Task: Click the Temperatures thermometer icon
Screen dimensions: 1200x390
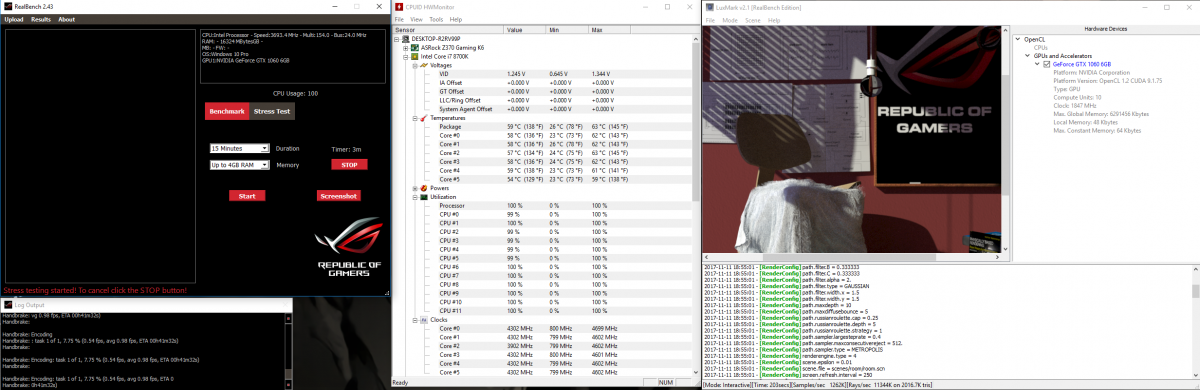Action: click(x=423, y=118)
